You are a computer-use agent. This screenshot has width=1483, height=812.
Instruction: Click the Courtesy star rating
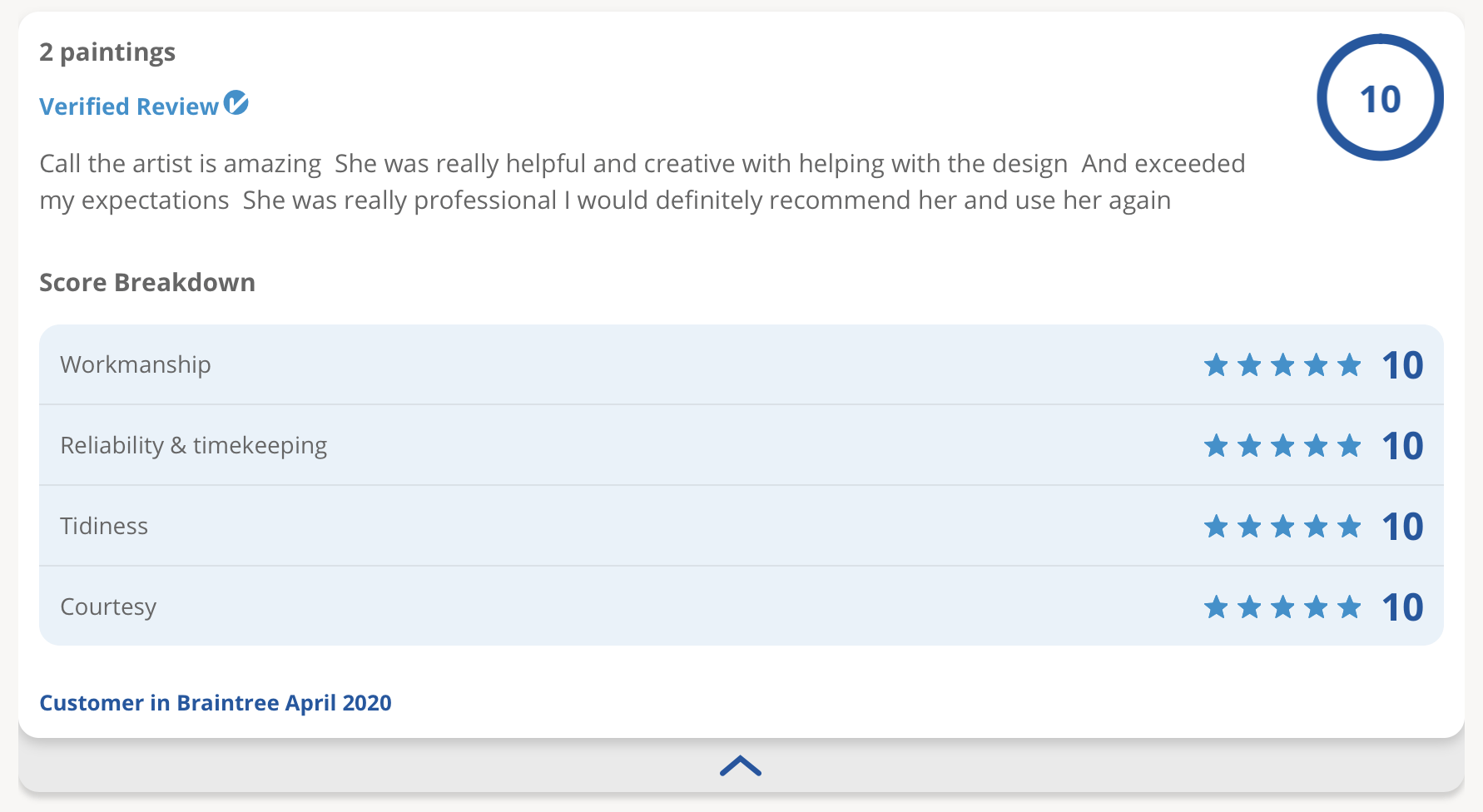(1282, 607)
